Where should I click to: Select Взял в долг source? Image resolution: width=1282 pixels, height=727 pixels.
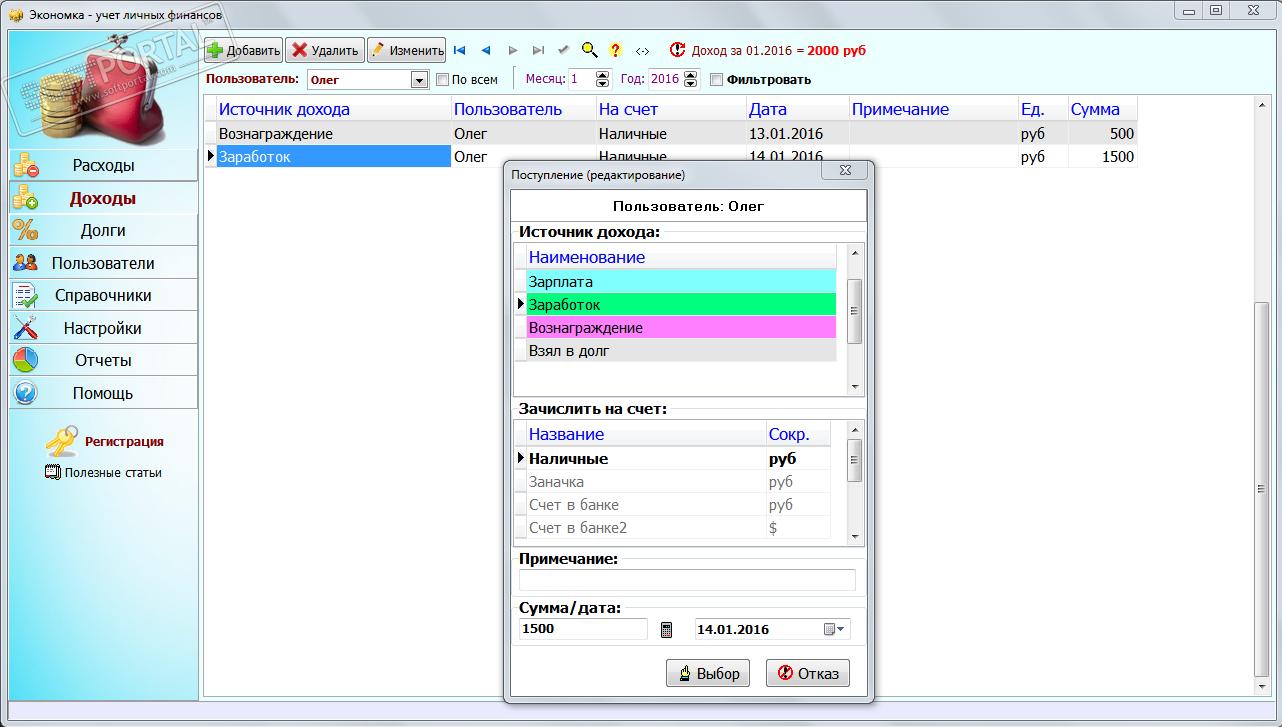tap(681, 351)
